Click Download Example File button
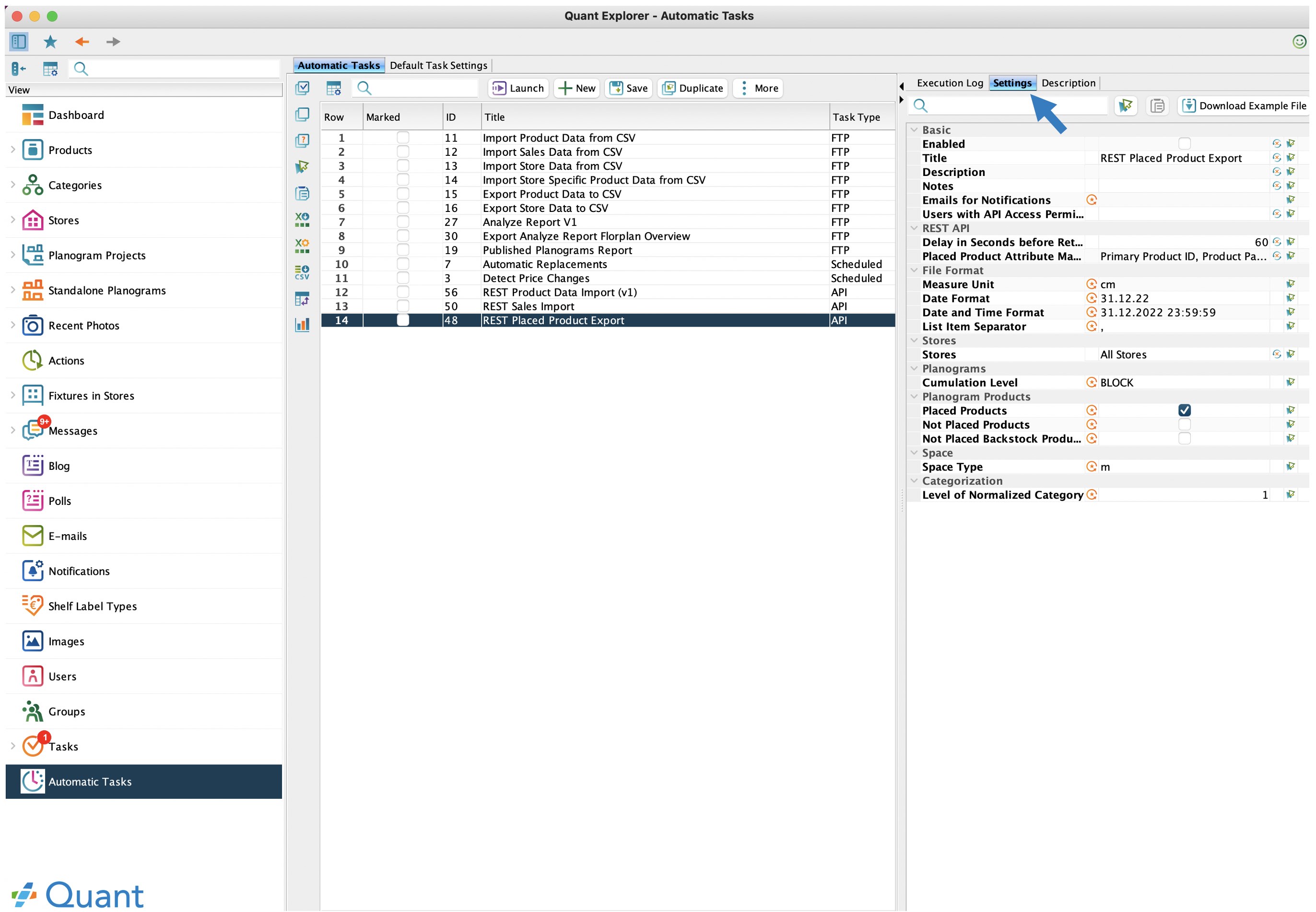This screenshot has width=1316, height=912. pyautogui.click(x=1244, y=105)
